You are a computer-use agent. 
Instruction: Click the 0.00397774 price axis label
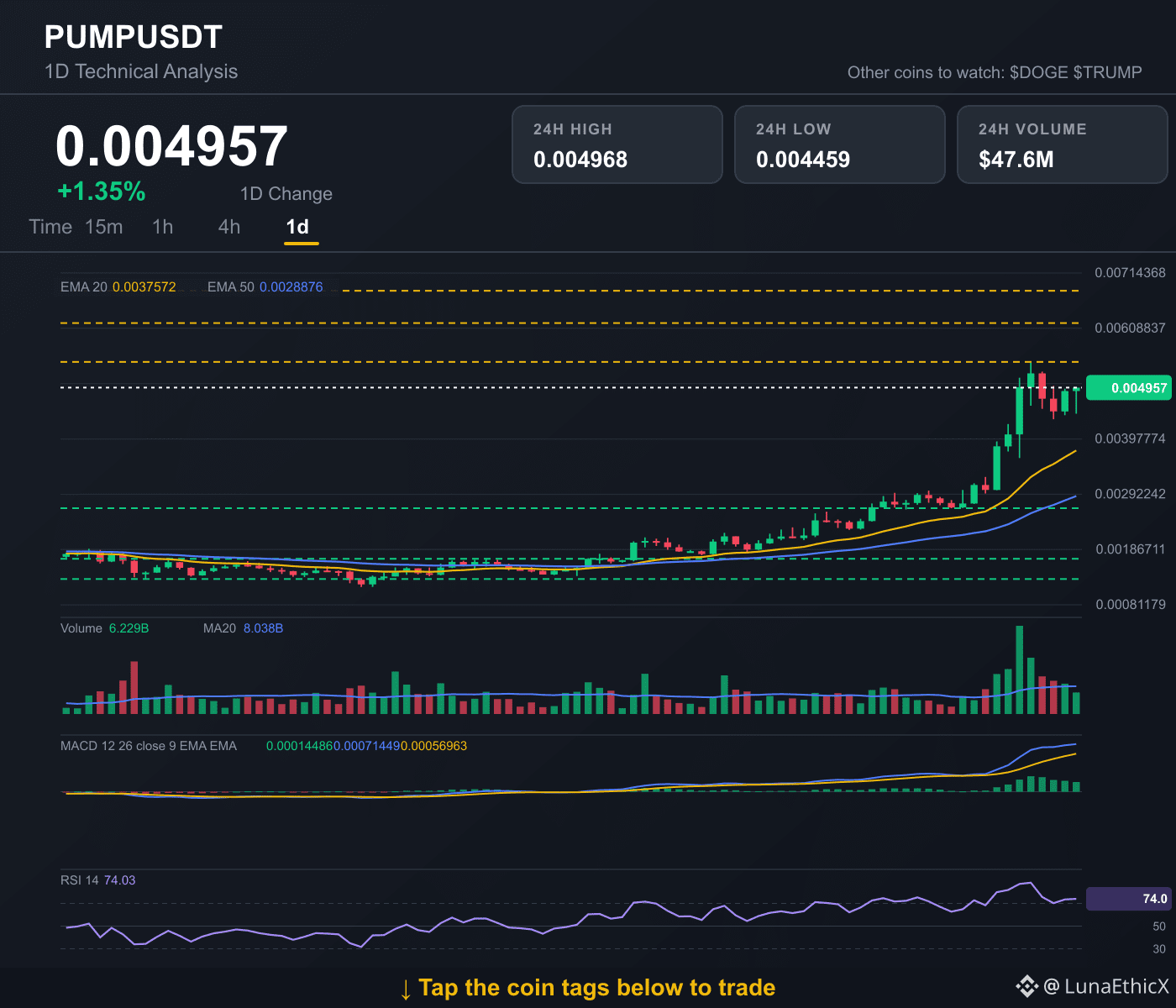point(1130,438)
